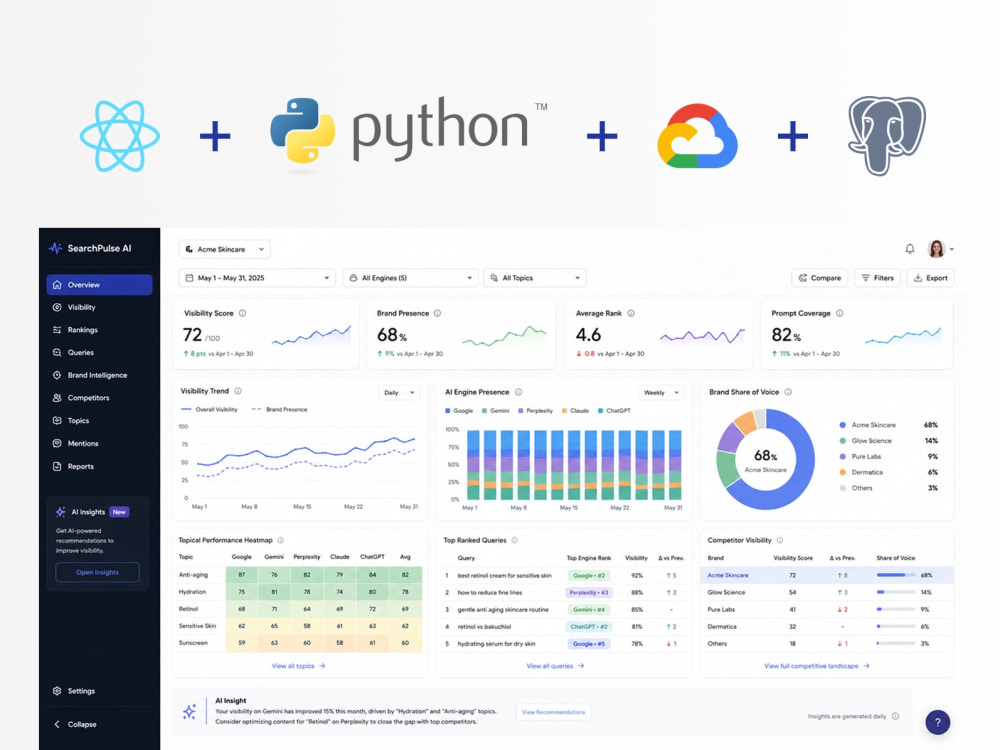Click the insights generated daily info icon
Viewport: 1000px width, 750px height.
coord(895,716)
